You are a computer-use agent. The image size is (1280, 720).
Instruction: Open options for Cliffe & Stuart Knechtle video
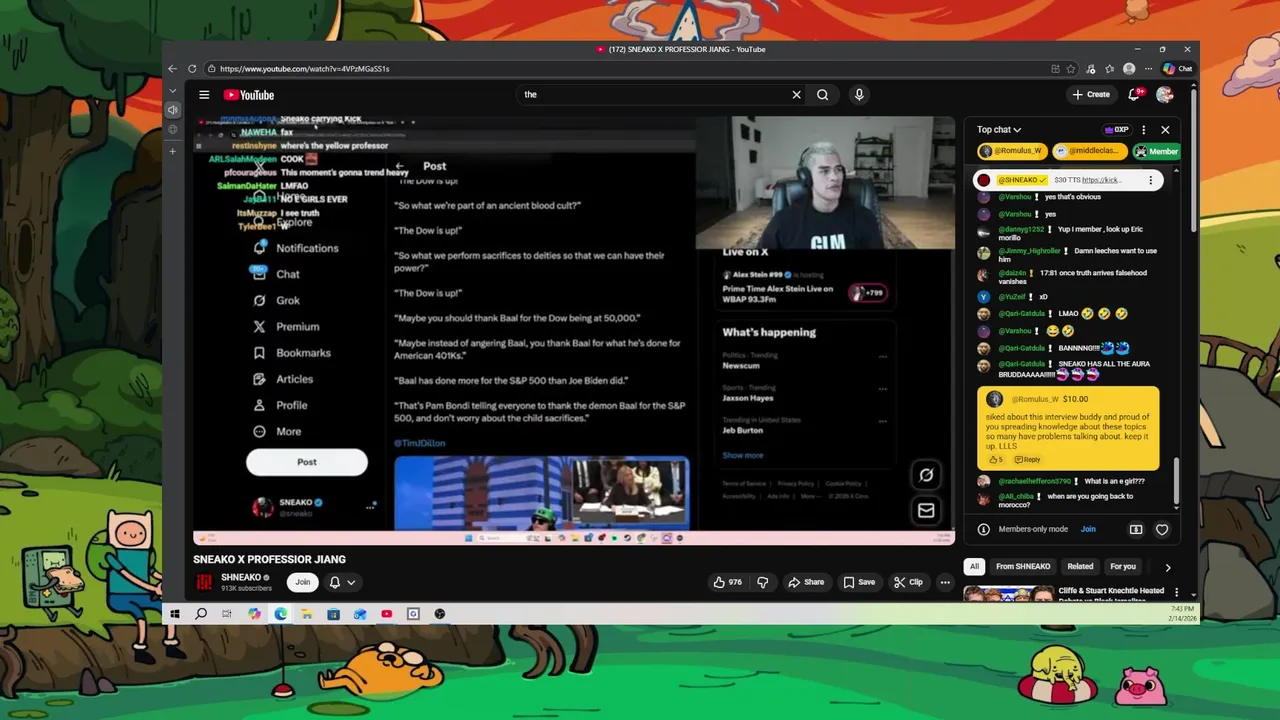1176,592
